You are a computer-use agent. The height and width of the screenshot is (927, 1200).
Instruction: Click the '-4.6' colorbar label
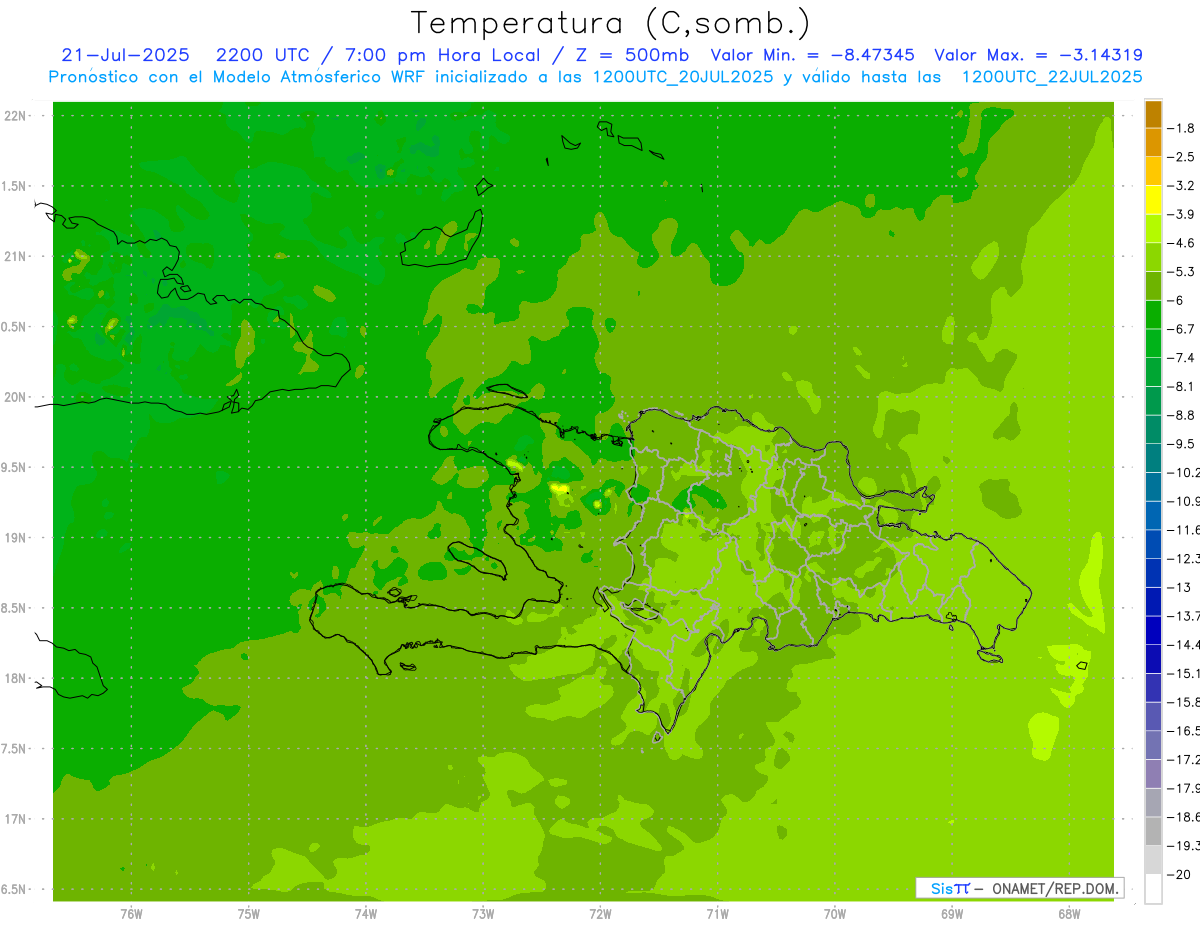(1182, 243)
